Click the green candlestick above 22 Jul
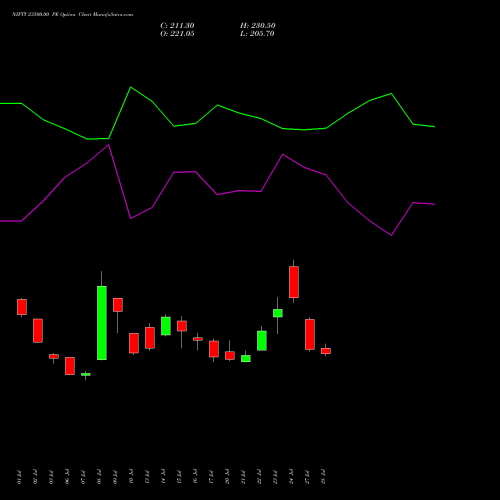Viewport: 500px width, 500px height. (x=262, y=341)
